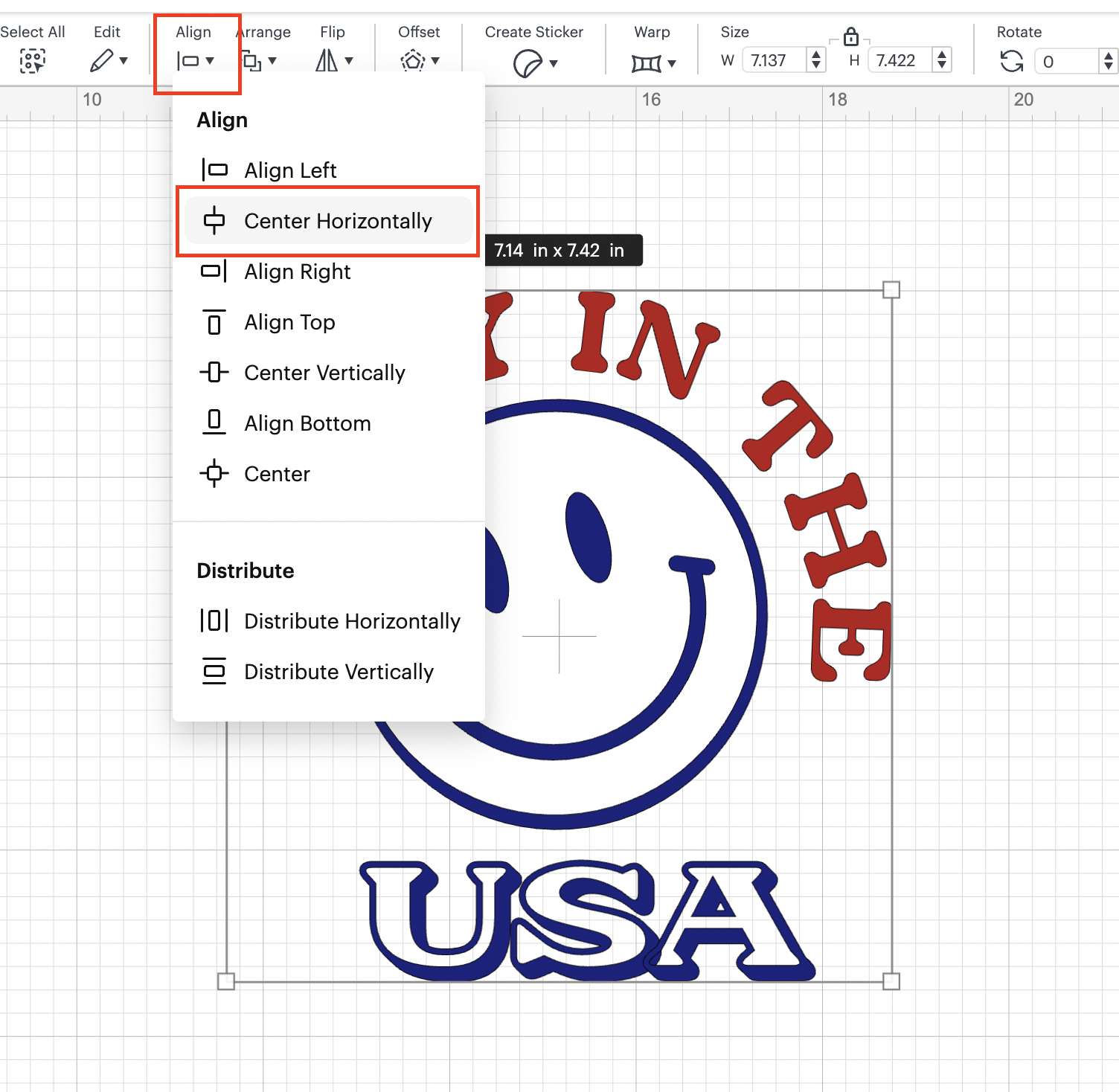Choose Align Bottom option
1119x1092 pixels.
[x=328, y=423]
